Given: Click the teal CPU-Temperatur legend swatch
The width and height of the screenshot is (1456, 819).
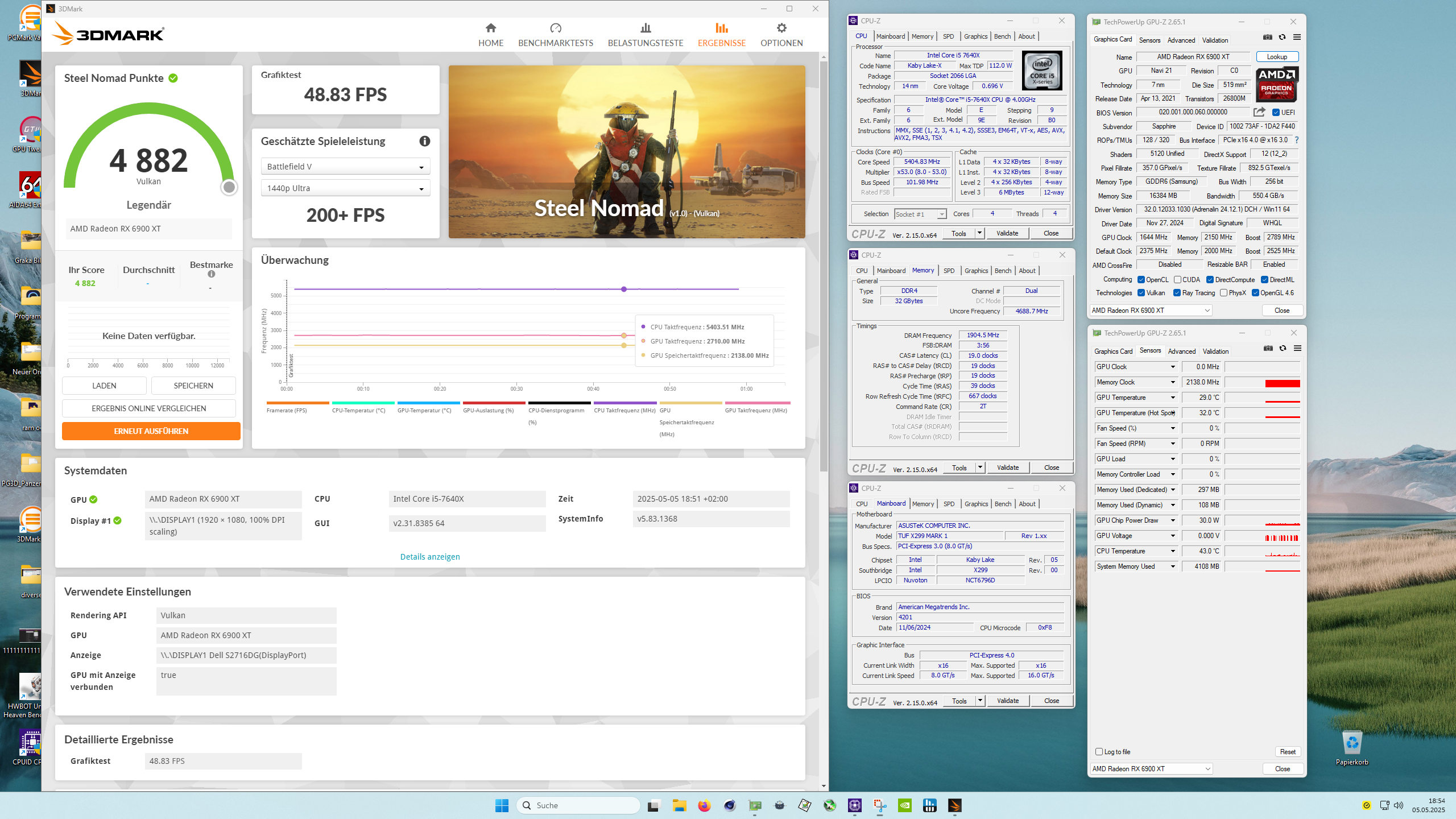Looking at the screenshot, I should point(363,403).
